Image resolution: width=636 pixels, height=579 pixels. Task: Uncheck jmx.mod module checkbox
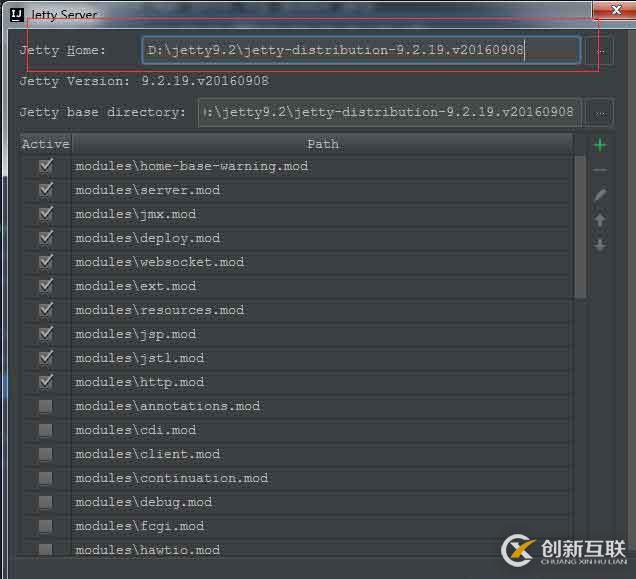pos(45,214)
